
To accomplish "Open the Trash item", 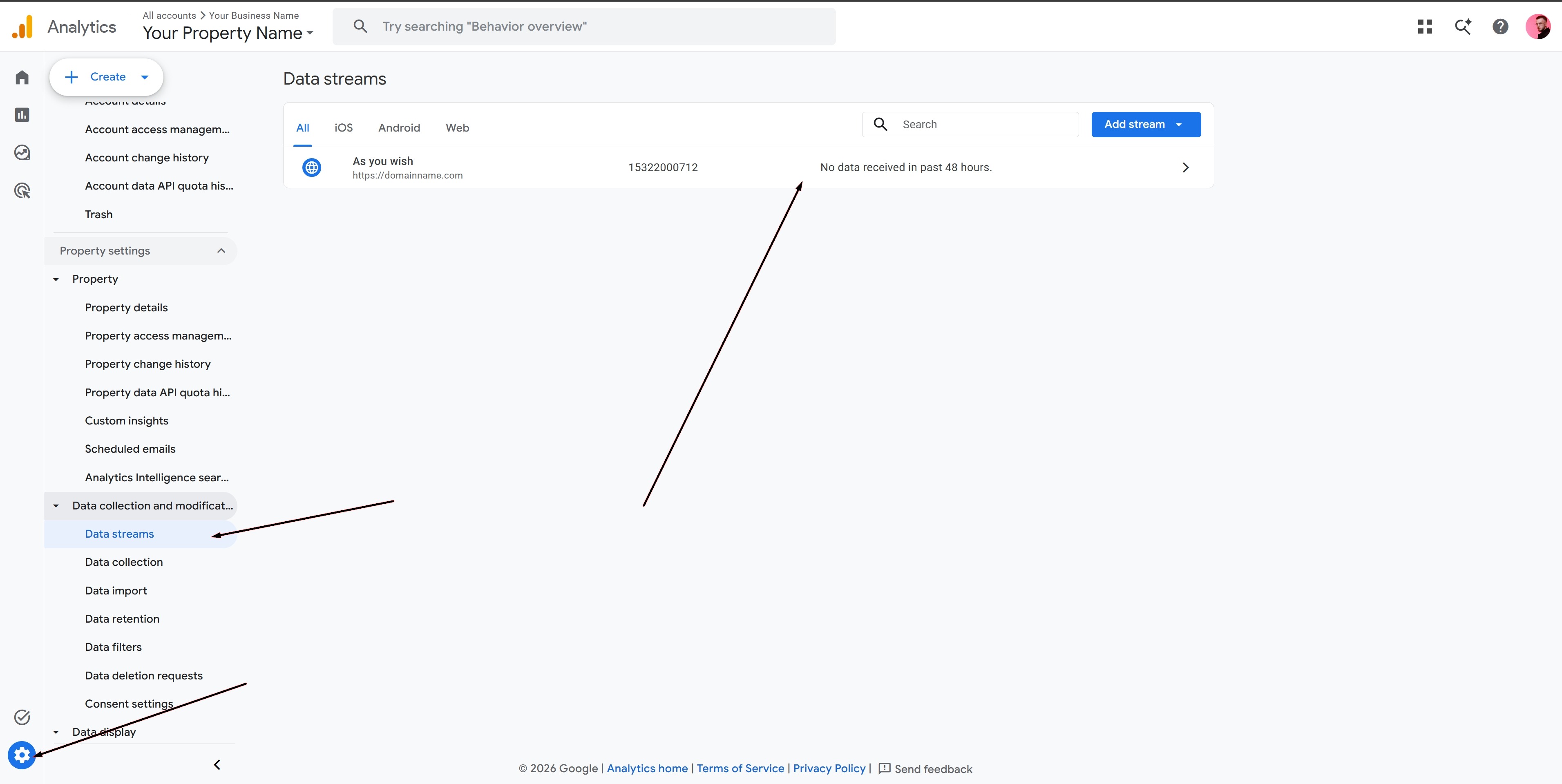I will 99,214.
